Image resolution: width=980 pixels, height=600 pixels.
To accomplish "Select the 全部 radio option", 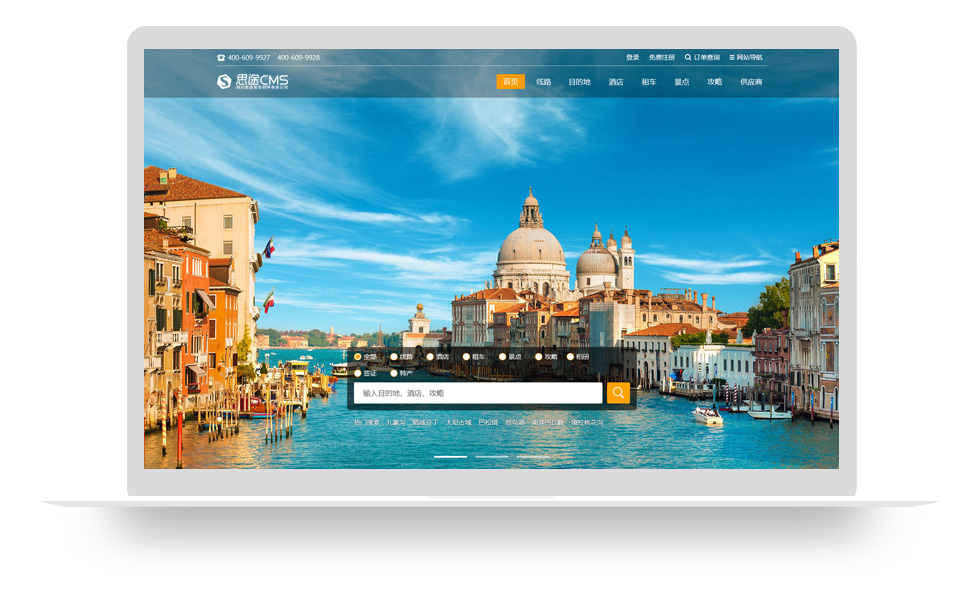I will pos(358,357).
